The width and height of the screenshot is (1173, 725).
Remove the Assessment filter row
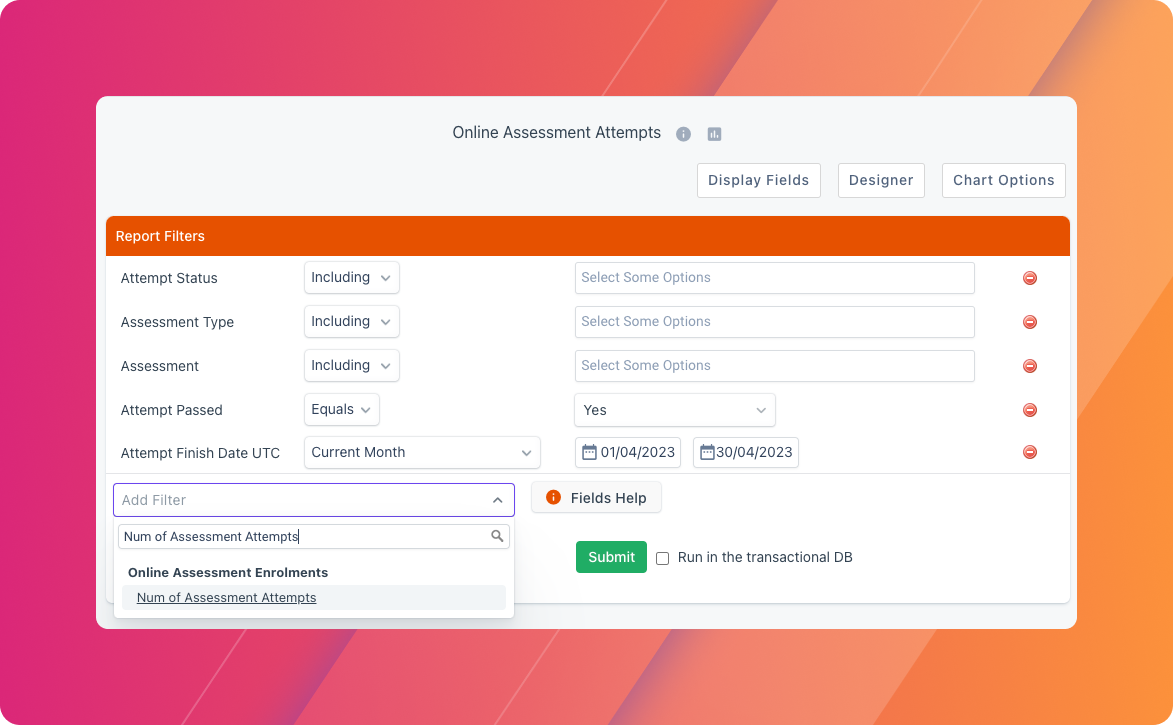[1029, 365]
